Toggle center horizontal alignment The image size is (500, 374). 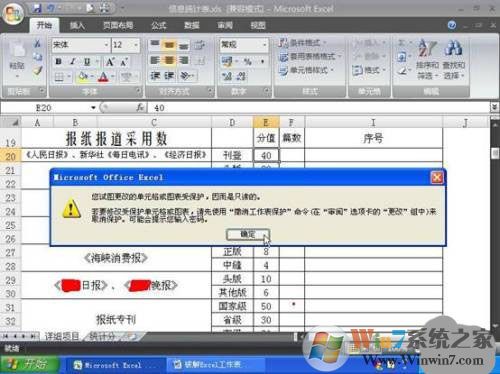tap(169, 60)
